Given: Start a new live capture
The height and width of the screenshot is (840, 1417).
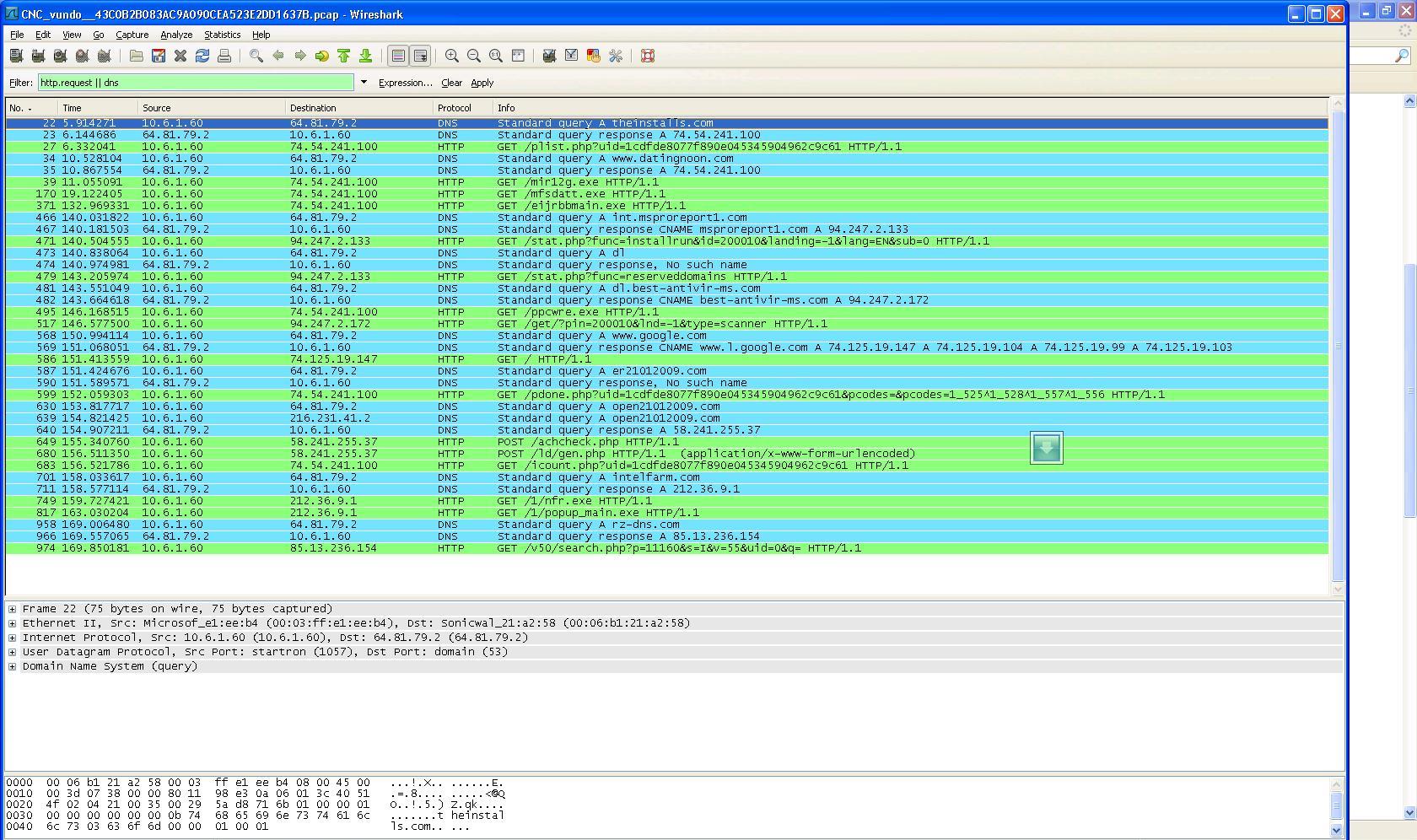Looking at the screenshot, I should coord(60,56).
